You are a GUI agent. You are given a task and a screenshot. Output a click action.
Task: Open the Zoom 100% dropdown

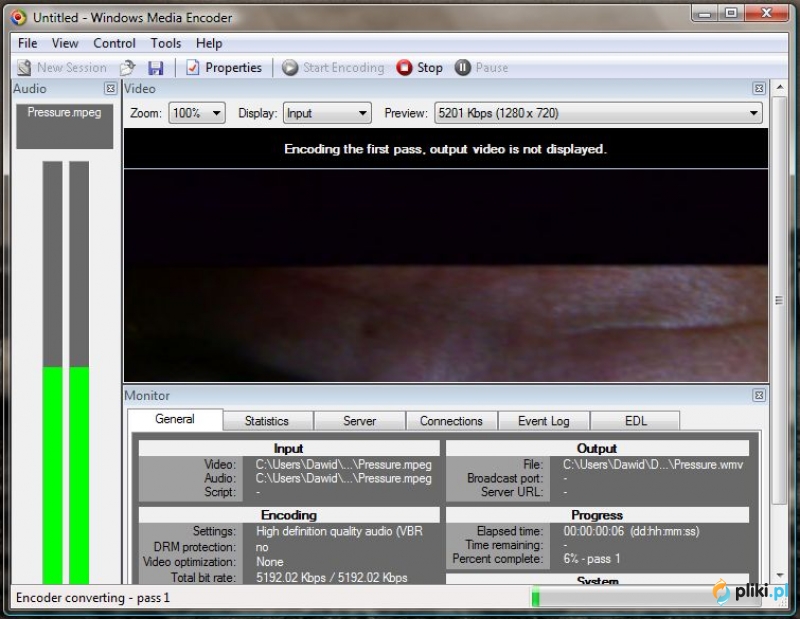click(197, 113)
